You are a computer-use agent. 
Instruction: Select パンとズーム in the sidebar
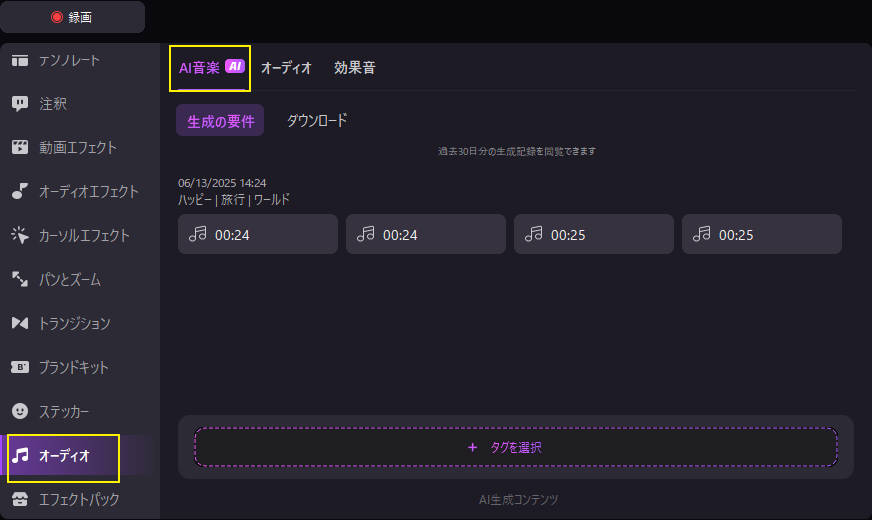pos(70,279)
